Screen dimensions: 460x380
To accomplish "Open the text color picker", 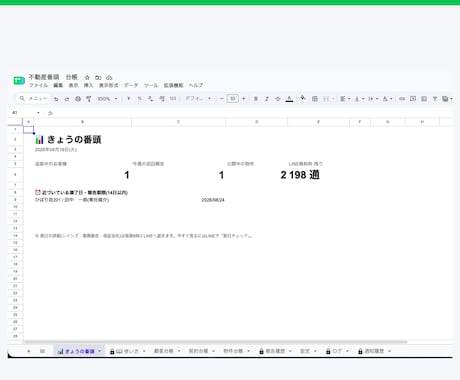I will tap(289, 99).
